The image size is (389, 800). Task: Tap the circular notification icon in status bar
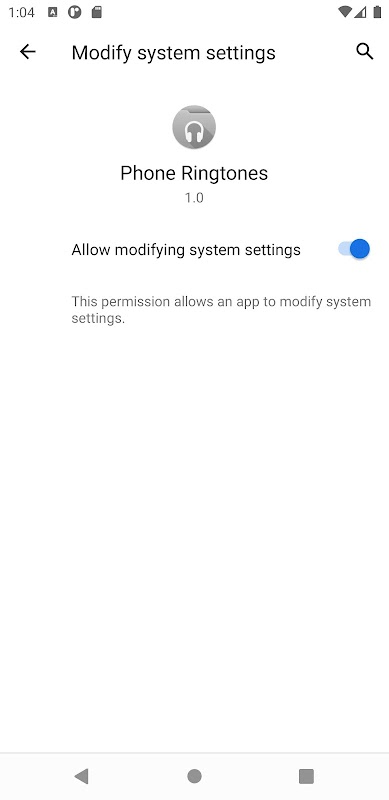point(75,12)
